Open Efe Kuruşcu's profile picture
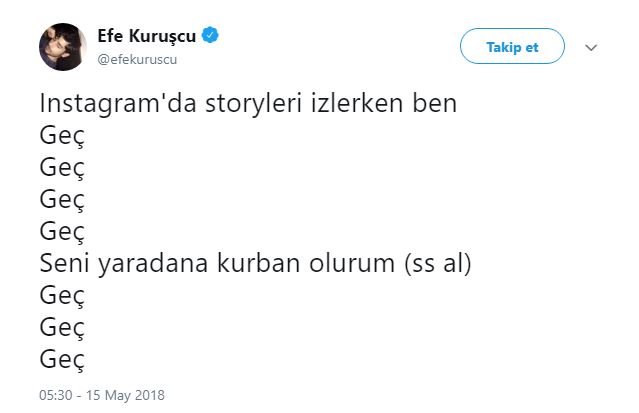 click(x=62, y=46)
